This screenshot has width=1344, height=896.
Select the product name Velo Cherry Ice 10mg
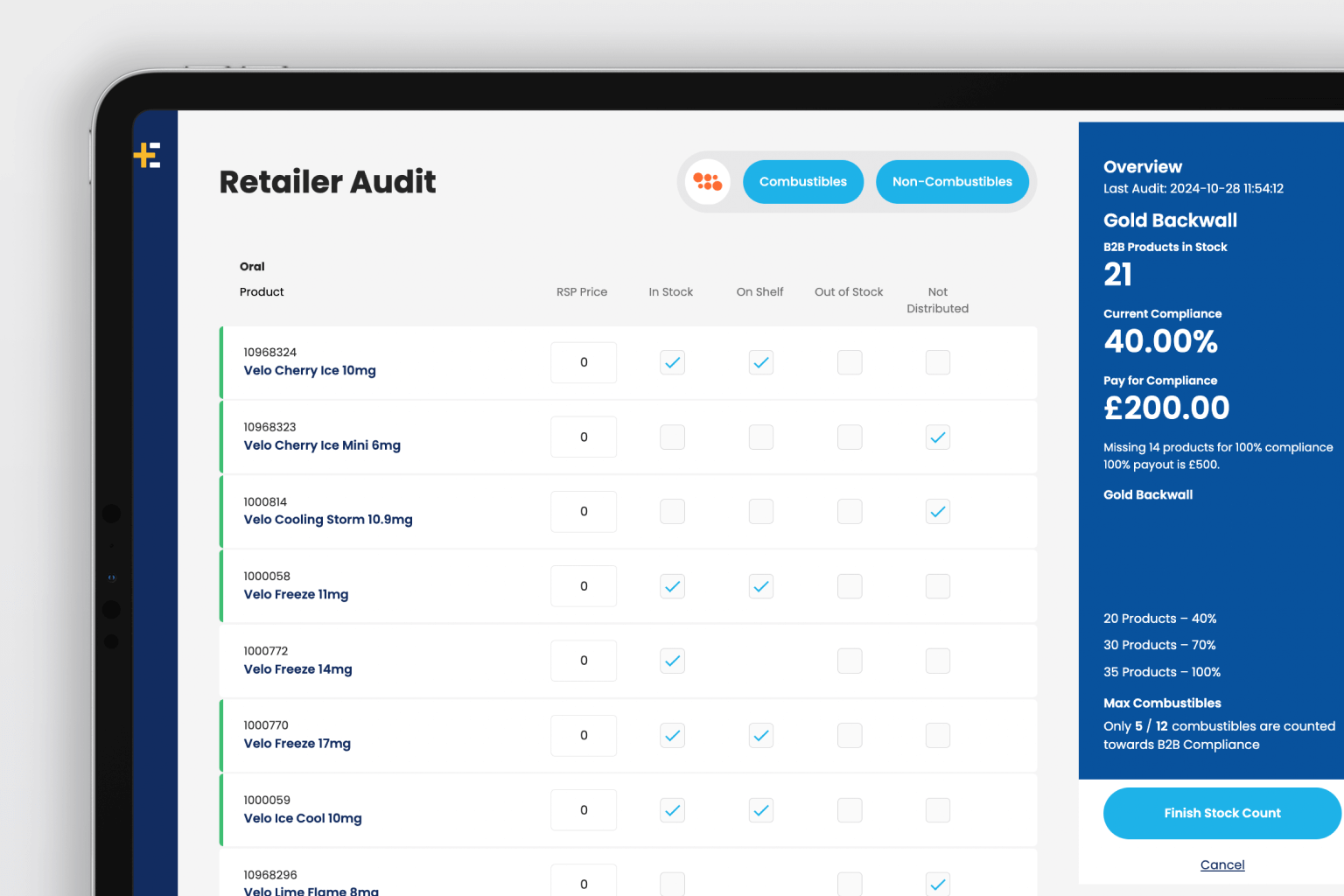point(310,370)
